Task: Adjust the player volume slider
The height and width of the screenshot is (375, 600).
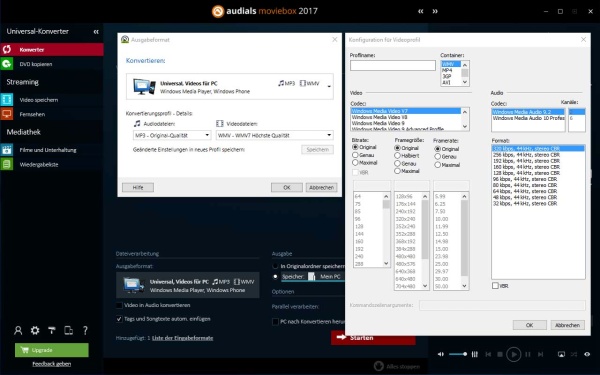Action: [458, 354]
